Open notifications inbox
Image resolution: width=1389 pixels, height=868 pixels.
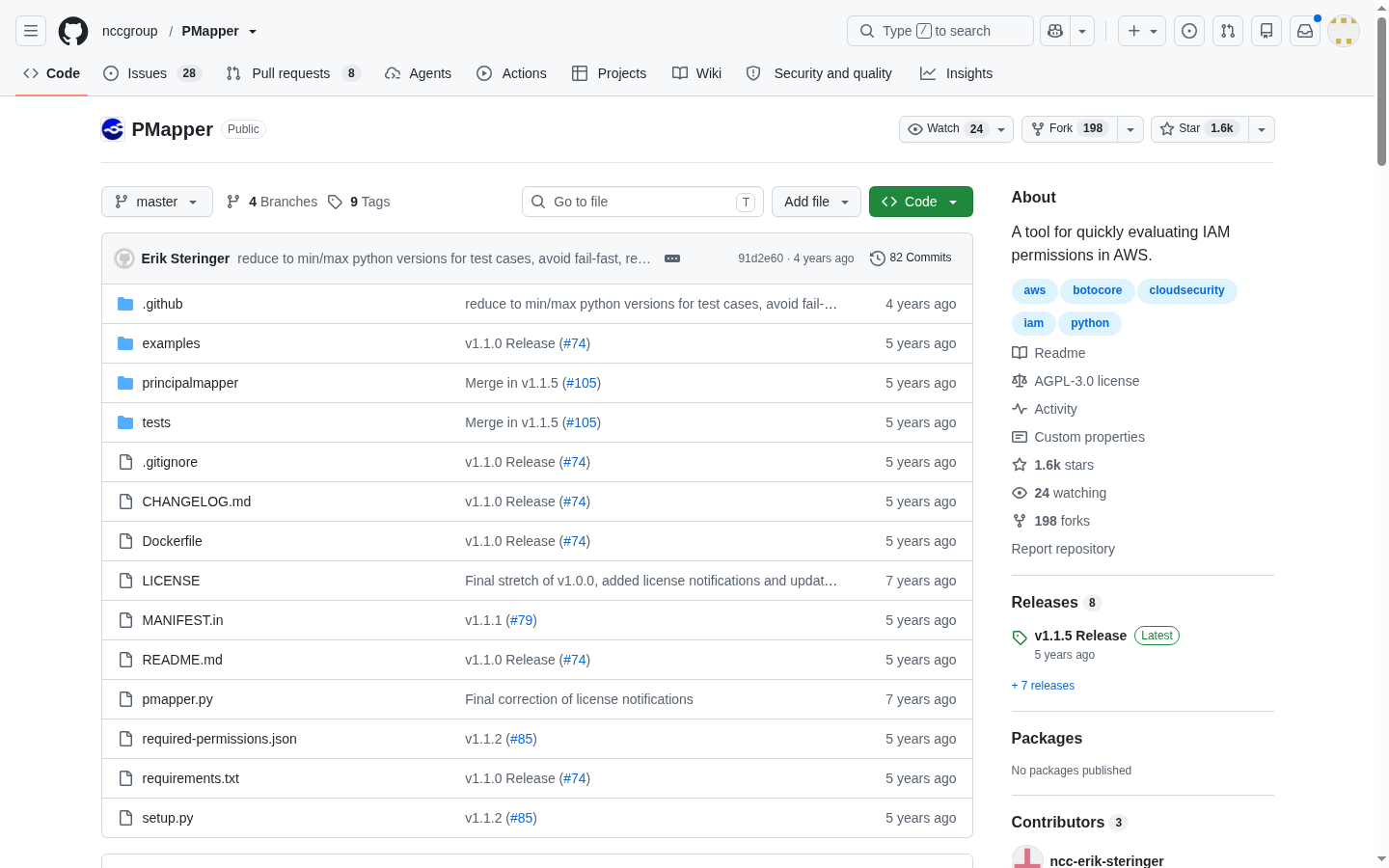1305,31
